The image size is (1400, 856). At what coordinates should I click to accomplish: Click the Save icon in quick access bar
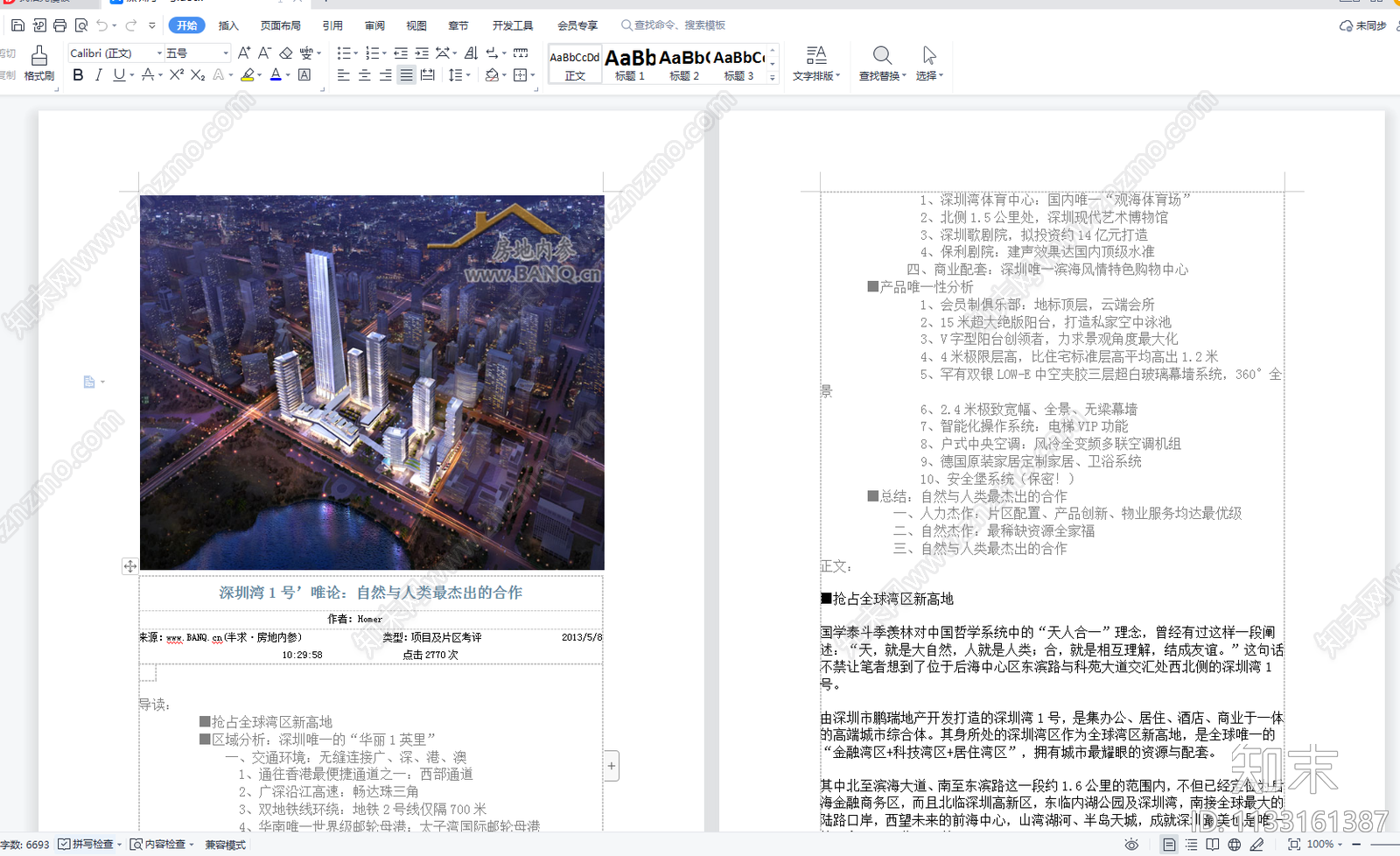click(17, 25)
